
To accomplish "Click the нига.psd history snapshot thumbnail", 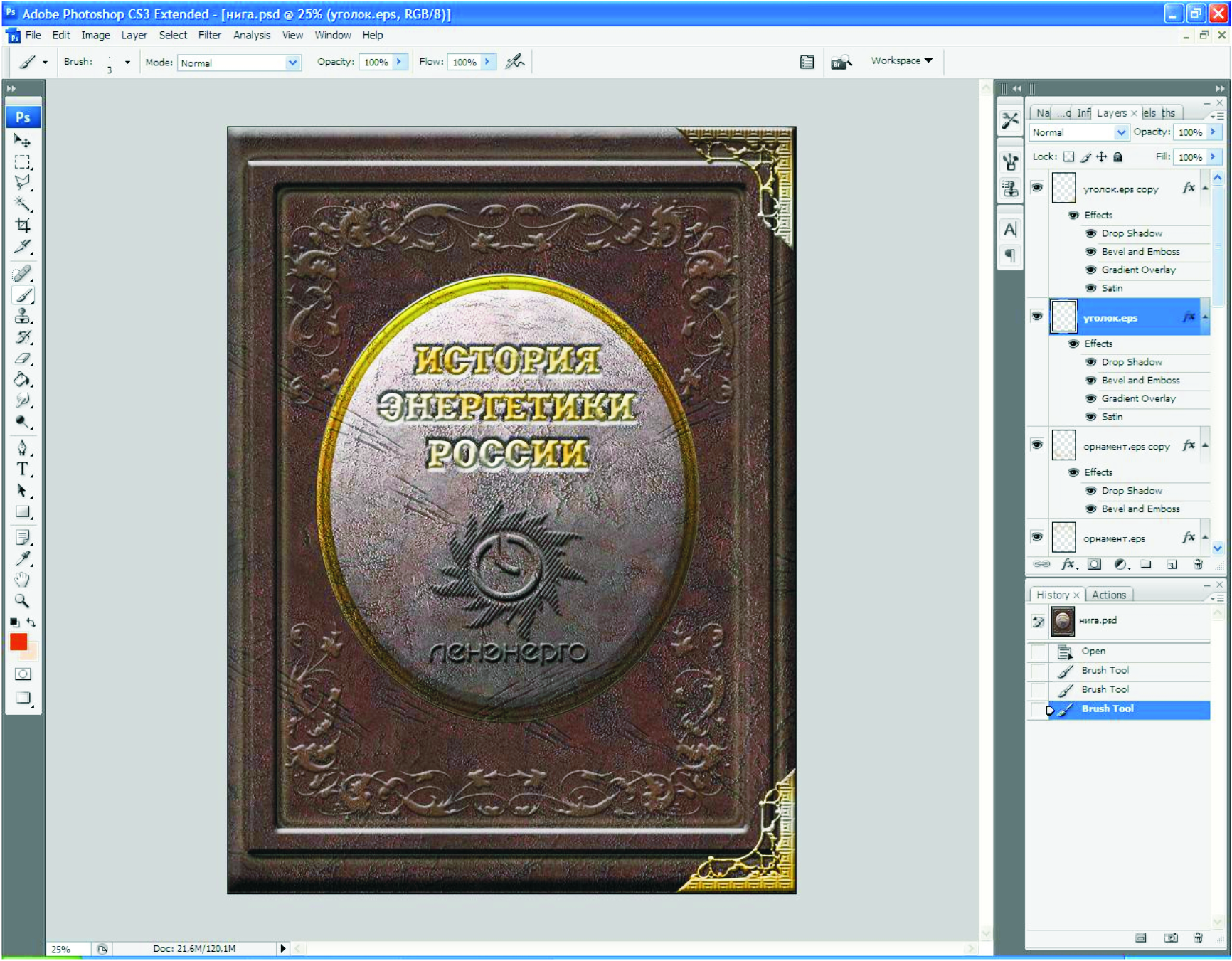I will tap(1063, 621).
